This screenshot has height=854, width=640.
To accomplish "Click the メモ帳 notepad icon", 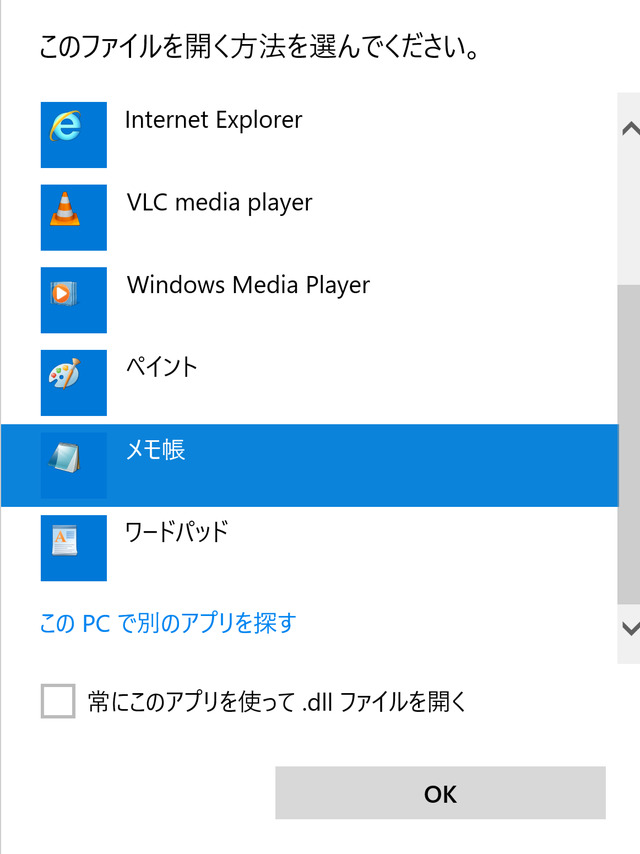I will (x=74, y=466).
